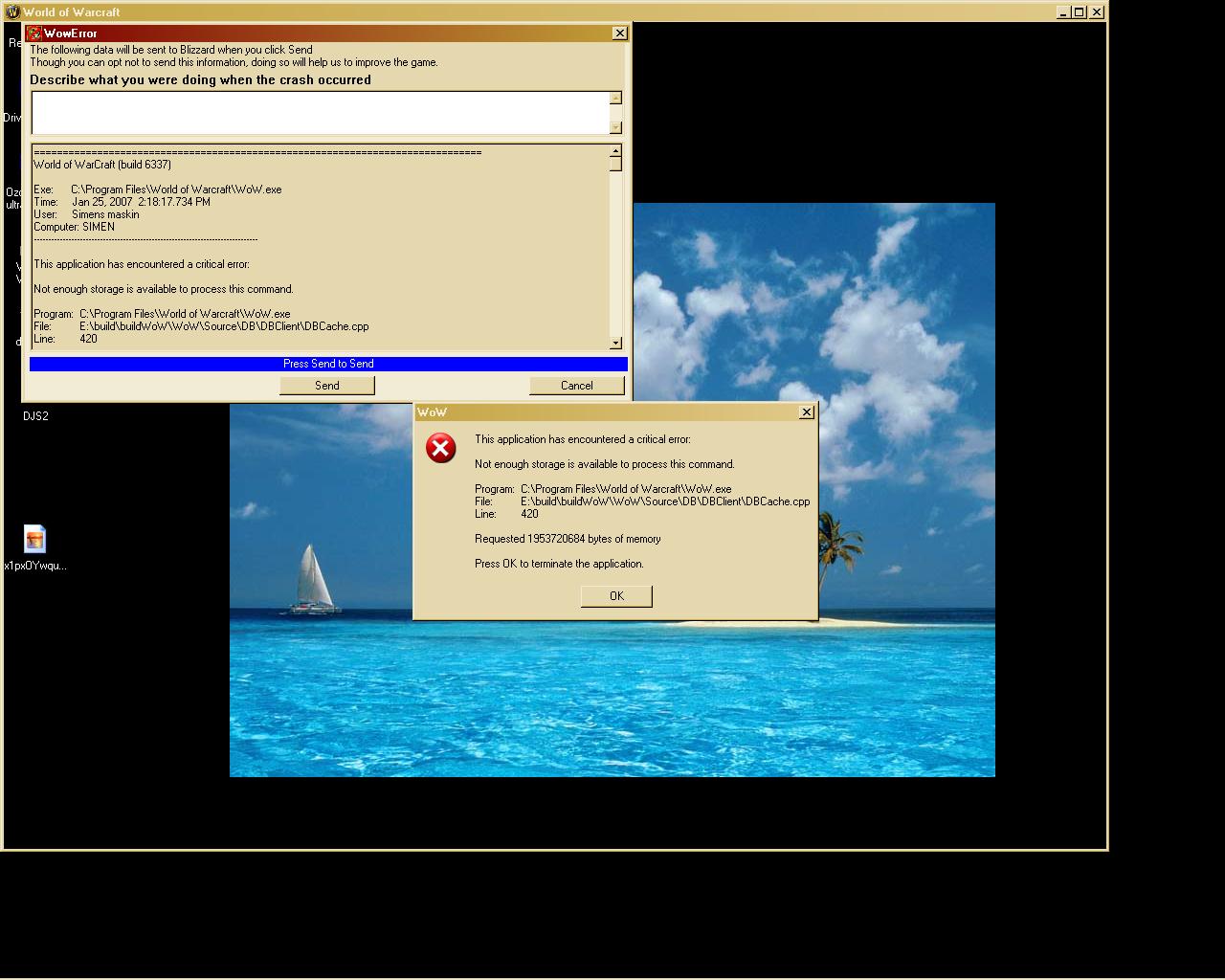
Task: Click 'World of WarCraft (build 6337)' log line
Action: click(x=102, y=165)
